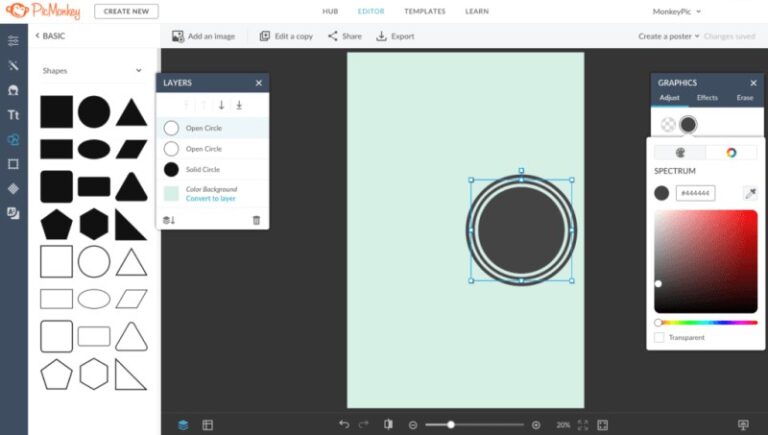Send layer to bottom arrow icon
The image size is (768, 435).
click(x=239, y=105)
